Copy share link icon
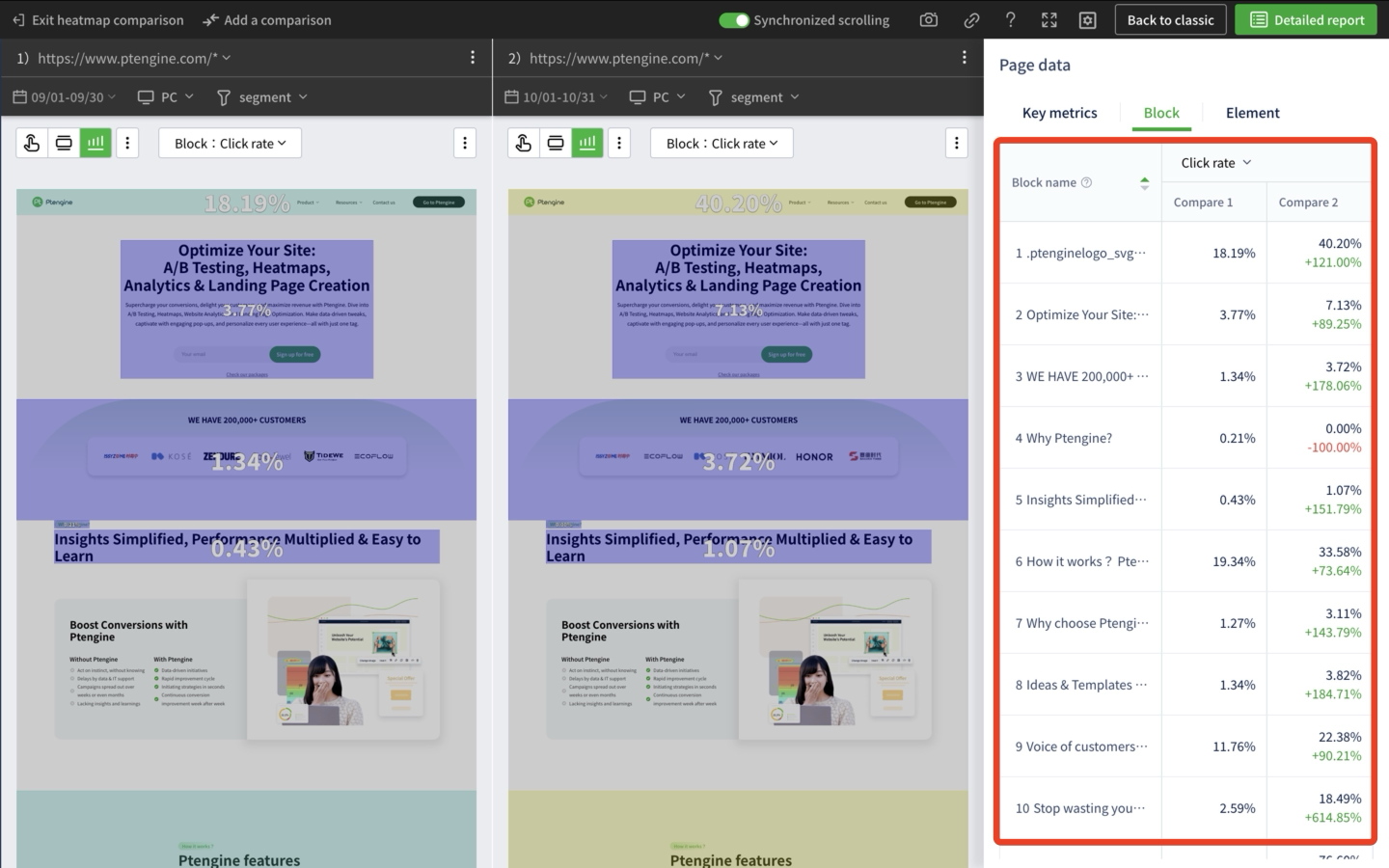 971,19
